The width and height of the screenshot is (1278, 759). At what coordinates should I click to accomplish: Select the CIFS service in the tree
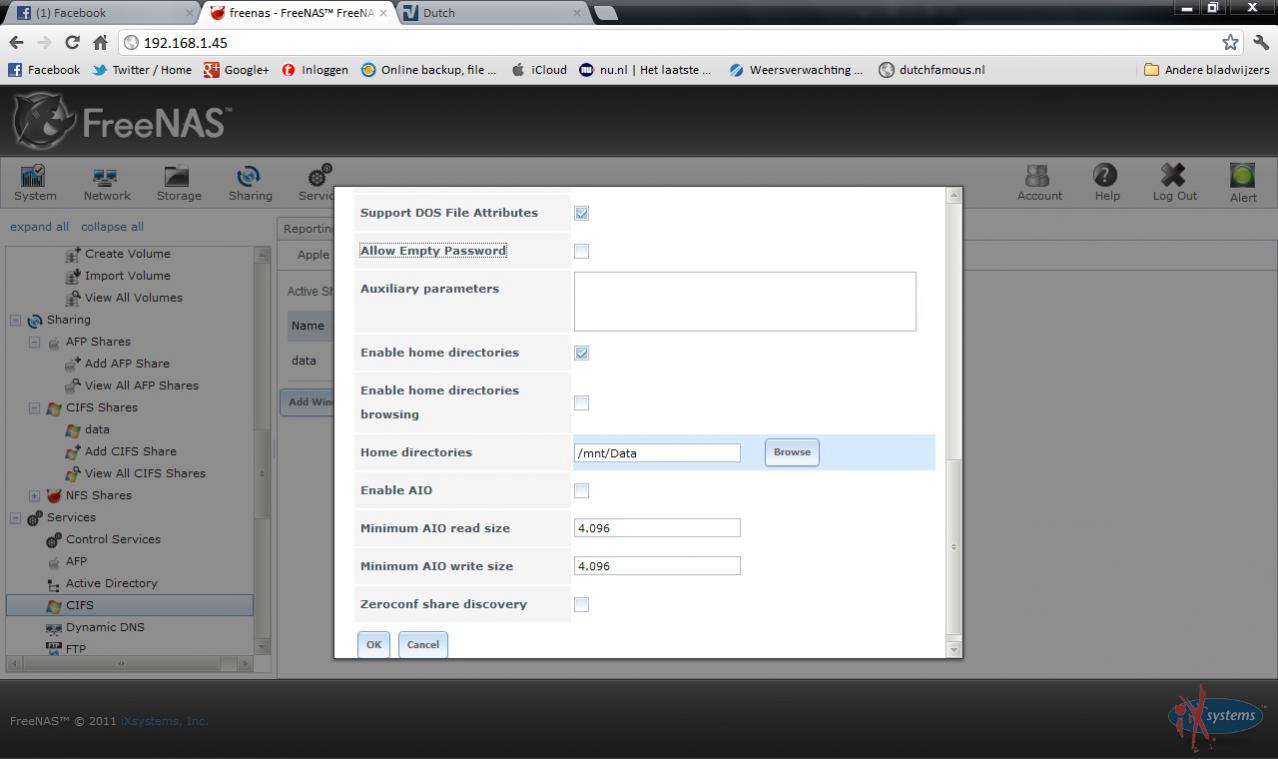130,606
